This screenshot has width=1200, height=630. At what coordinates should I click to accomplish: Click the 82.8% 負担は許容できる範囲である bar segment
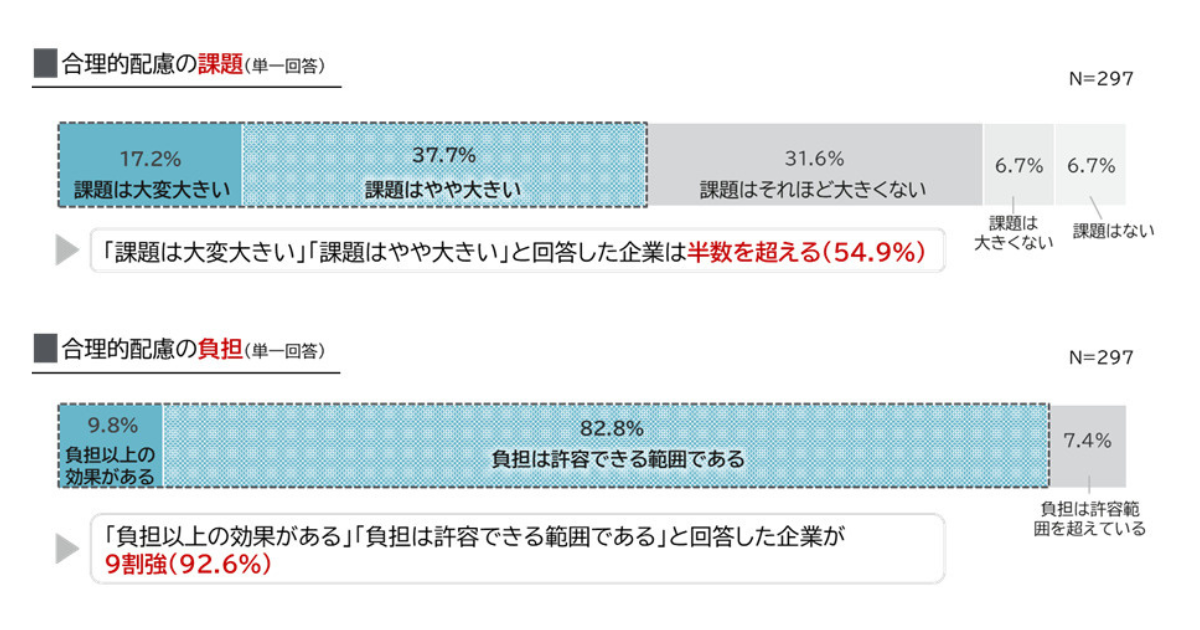(606, 446)
